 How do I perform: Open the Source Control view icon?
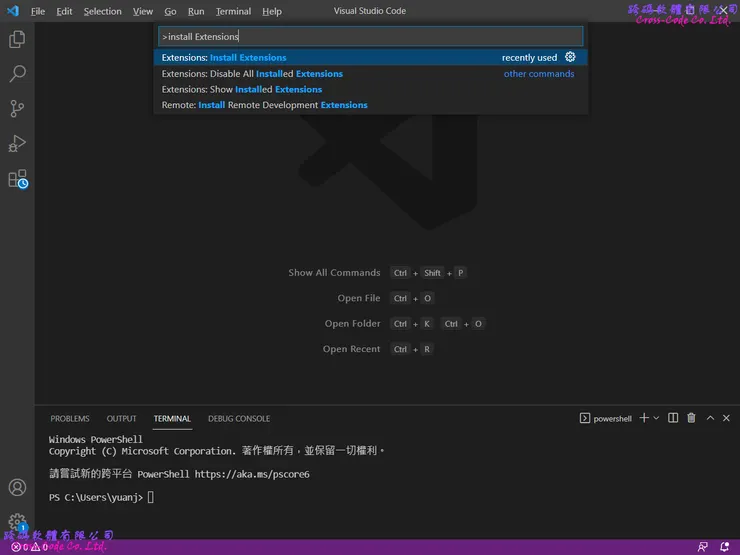point(17,109)
